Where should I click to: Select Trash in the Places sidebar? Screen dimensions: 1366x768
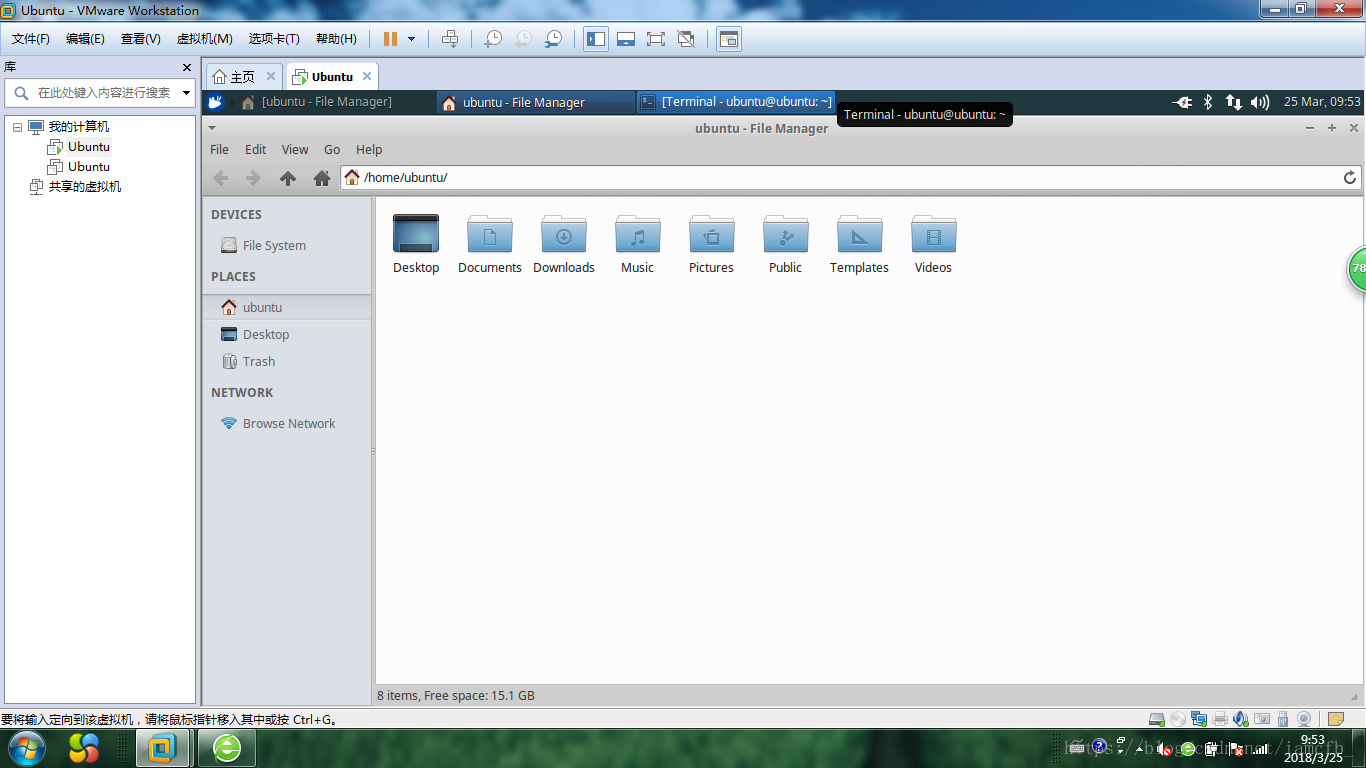pos(258,362)
